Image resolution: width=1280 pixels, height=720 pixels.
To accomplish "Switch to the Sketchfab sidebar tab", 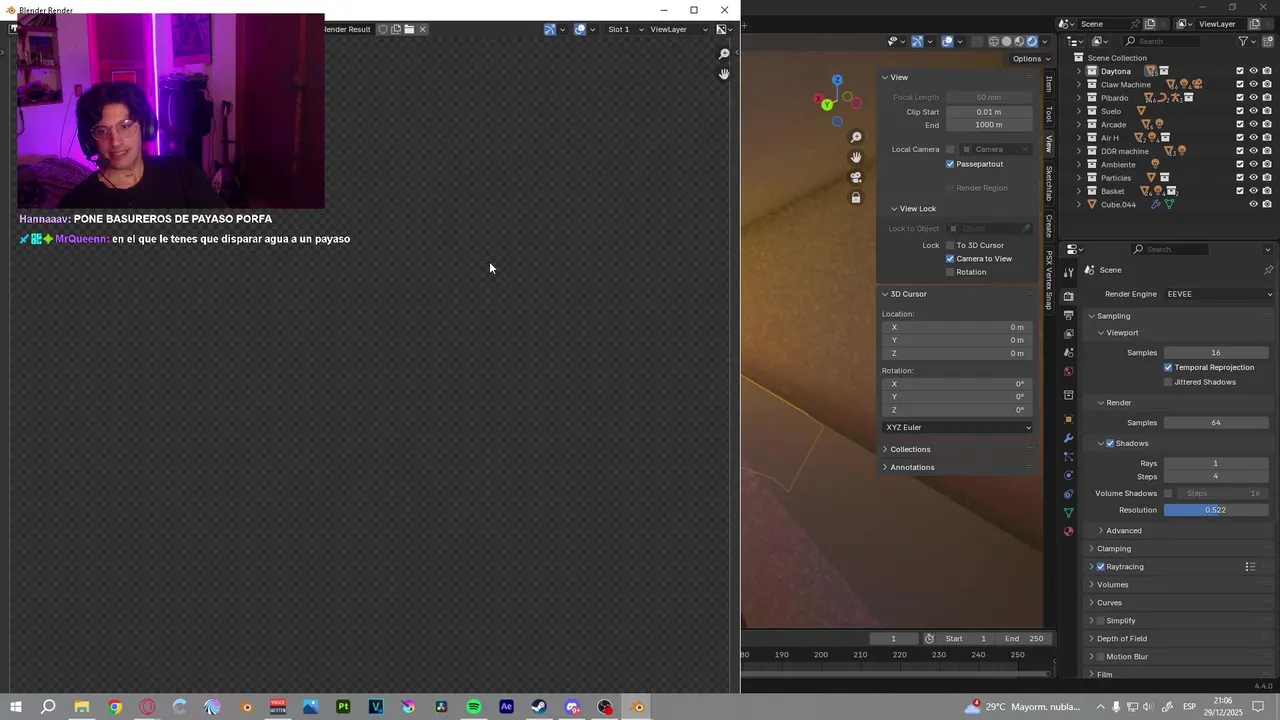I will pos(1049,183).
